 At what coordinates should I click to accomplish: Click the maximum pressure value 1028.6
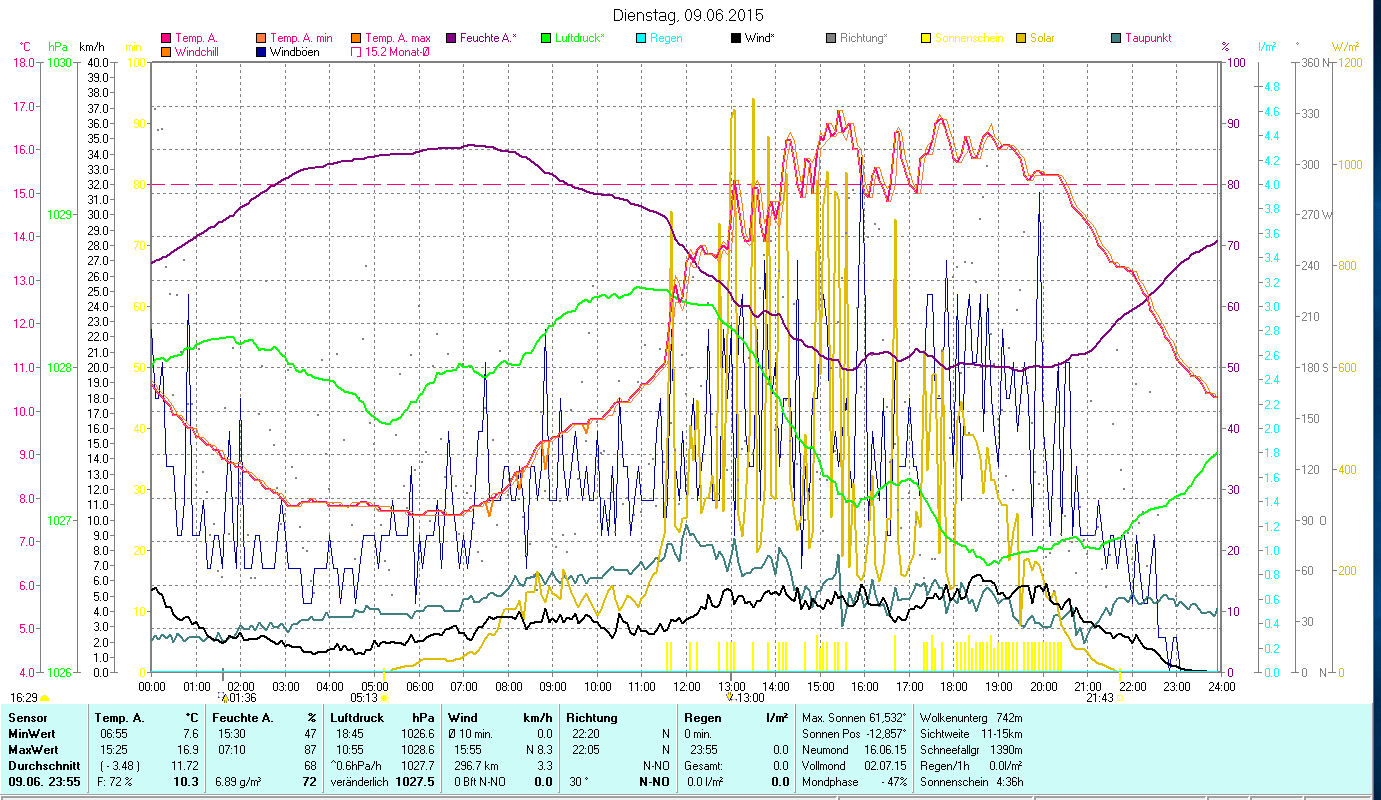pos(416,750)
